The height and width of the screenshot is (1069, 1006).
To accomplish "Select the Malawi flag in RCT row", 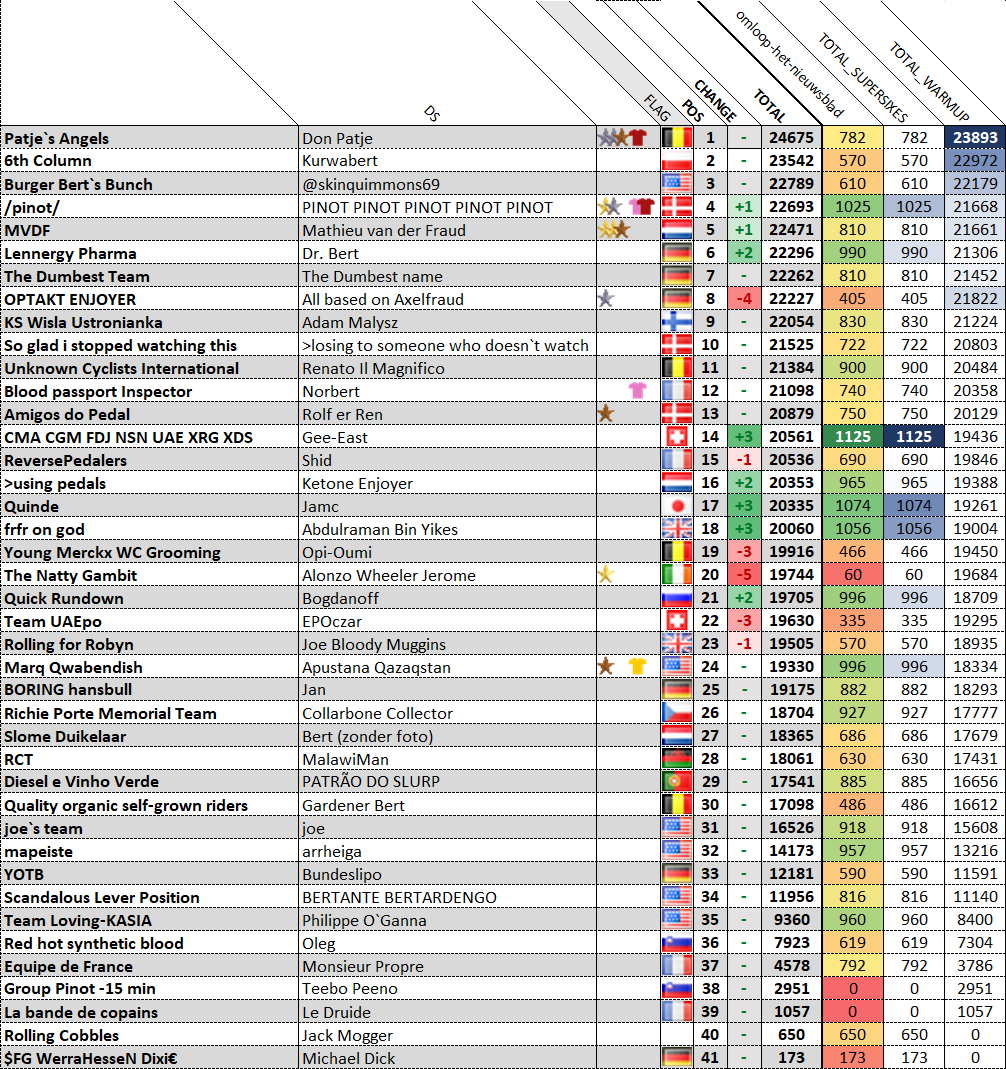I will pos(676,759).
